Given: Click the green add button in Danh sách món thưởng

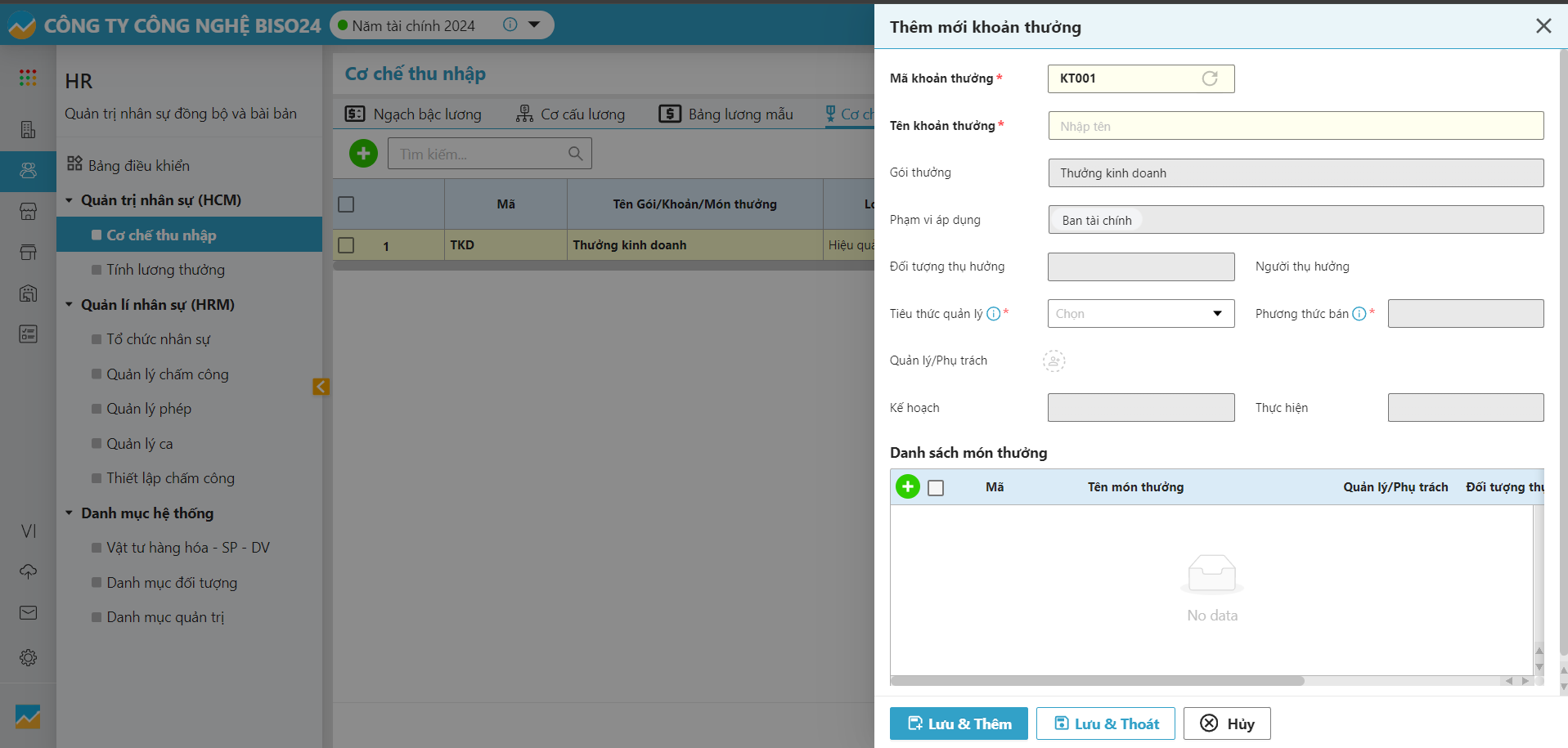Looking at the screenshot, I should tap(907, 486).
